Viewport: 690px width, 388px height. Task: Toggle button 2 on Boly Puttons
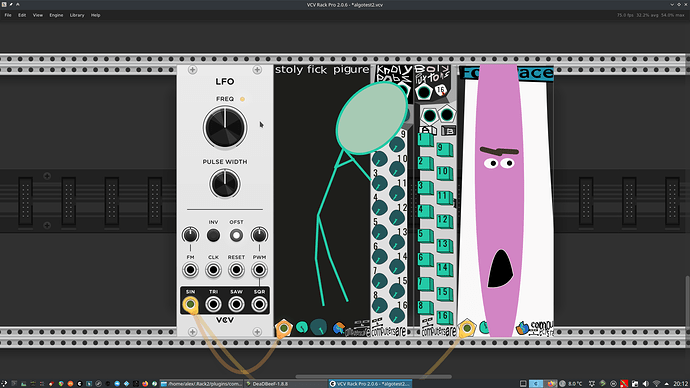[426, 164]
